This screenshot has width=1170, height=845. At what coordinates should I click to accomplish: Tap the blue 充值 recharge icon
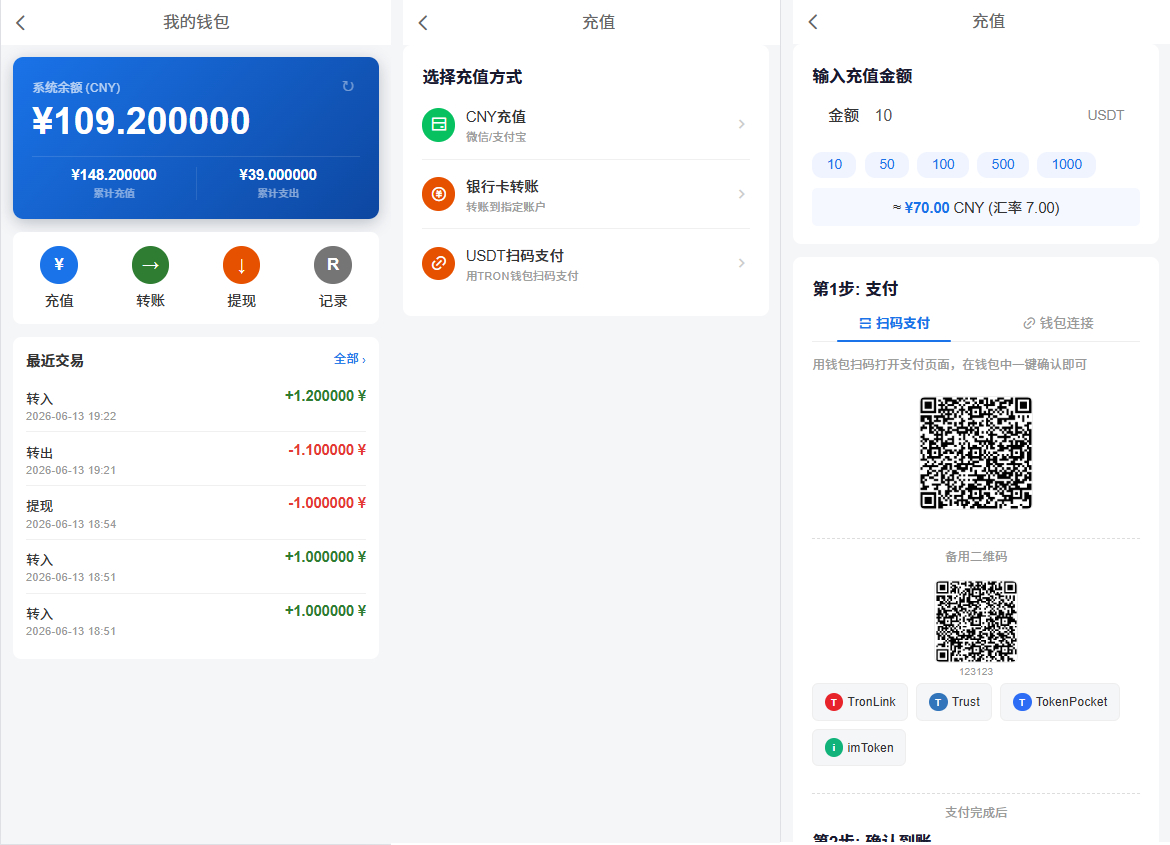pyautogui.click(x=59, y=265)
